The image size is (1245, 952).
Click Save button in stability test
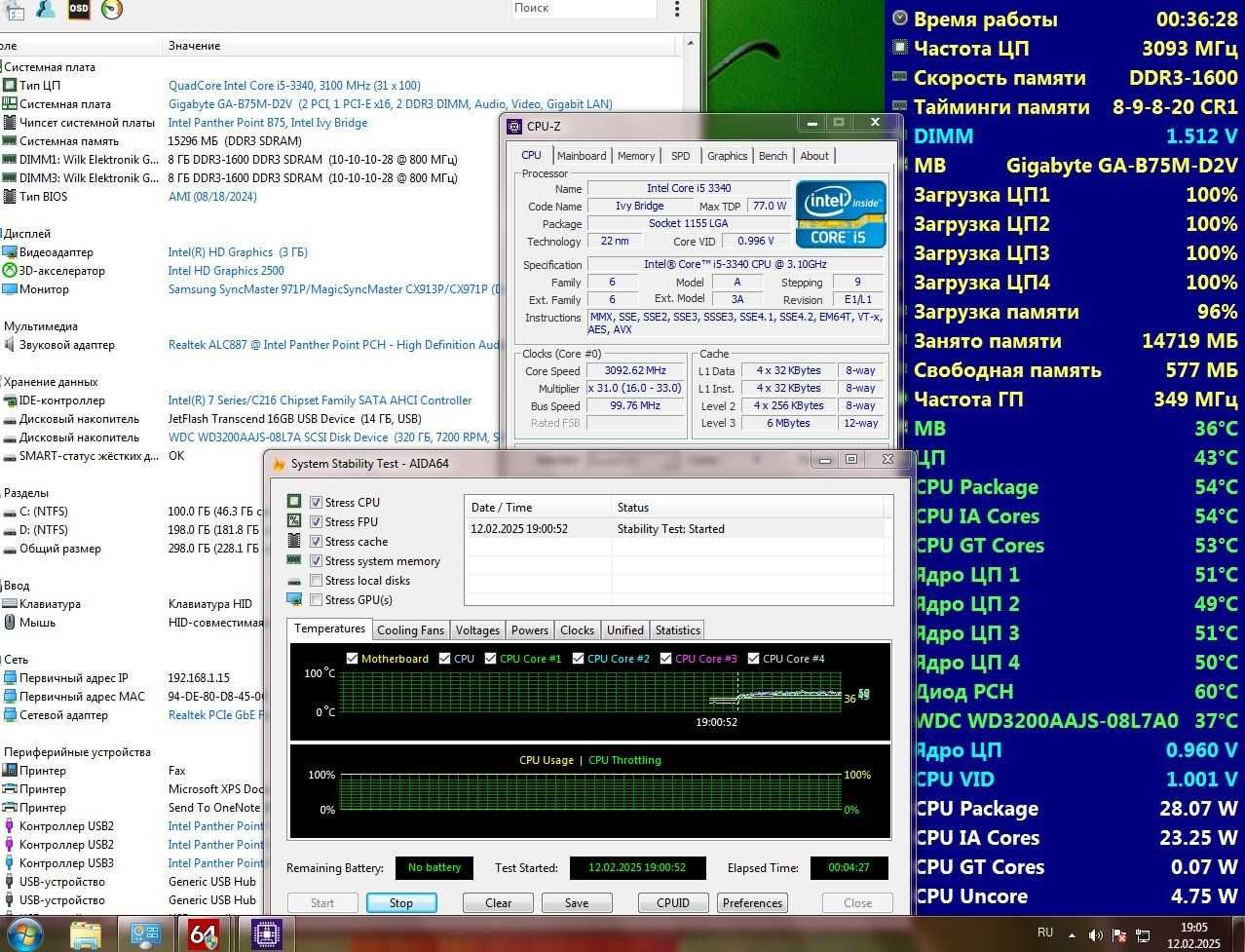(577, 903)
